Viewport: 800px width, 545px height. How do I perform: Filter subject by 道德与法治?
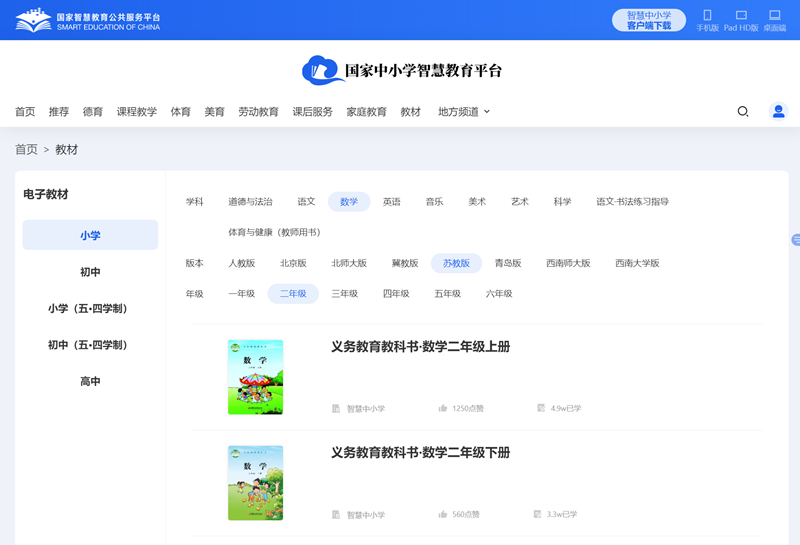click(x=250, y=202)
